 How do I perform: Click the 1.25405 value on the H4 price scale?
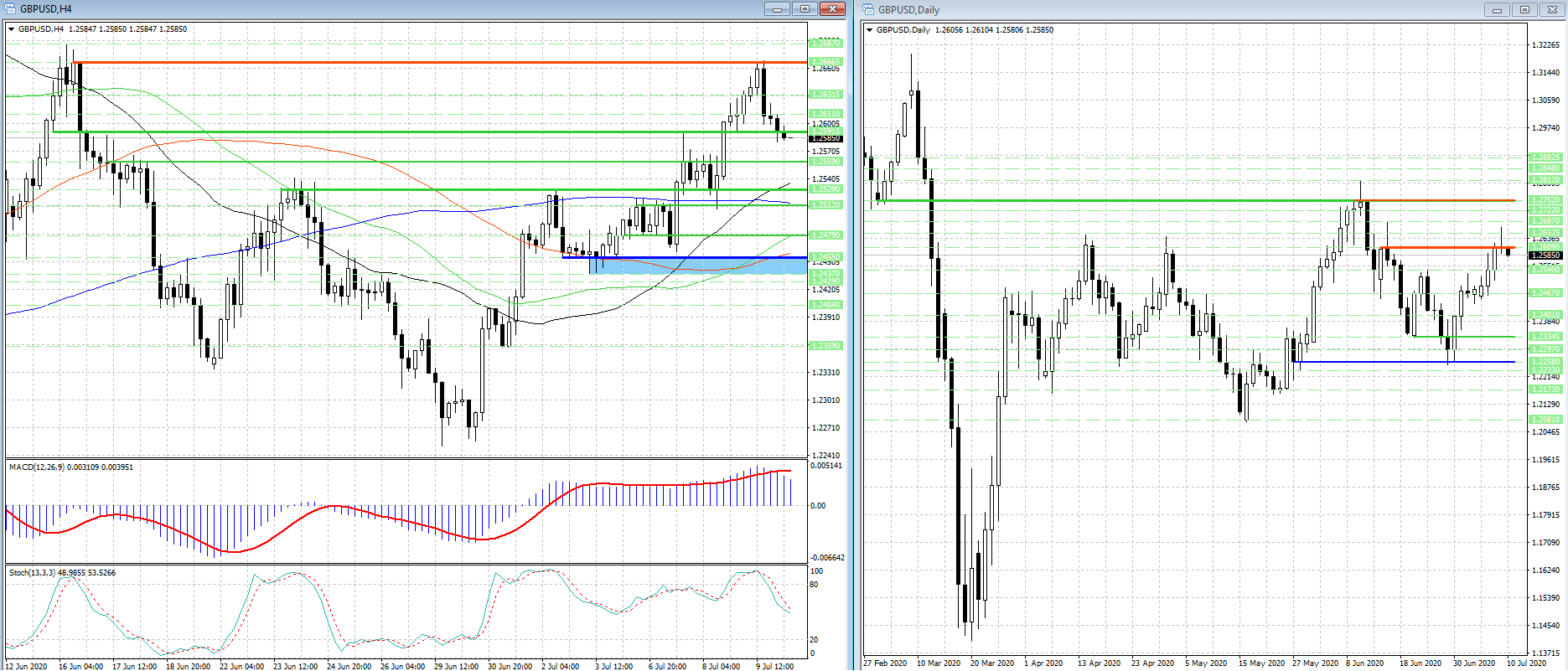pyautogui.click(x=825, y=179)
